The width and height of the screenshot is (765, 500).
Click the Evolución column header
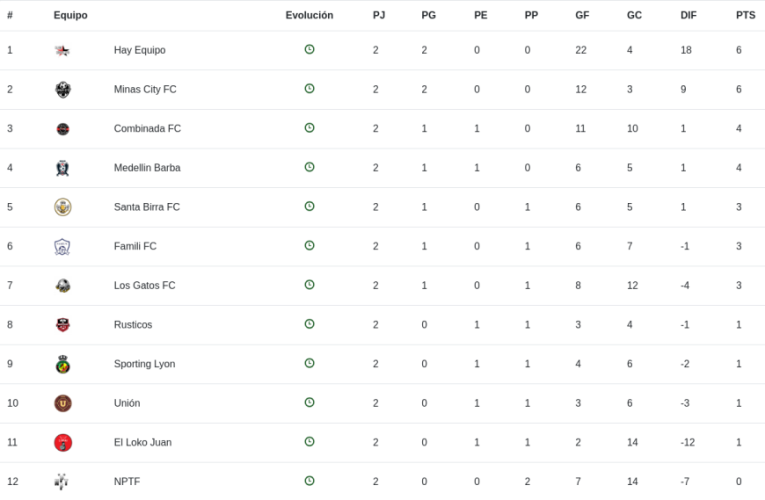pos(309,15)
